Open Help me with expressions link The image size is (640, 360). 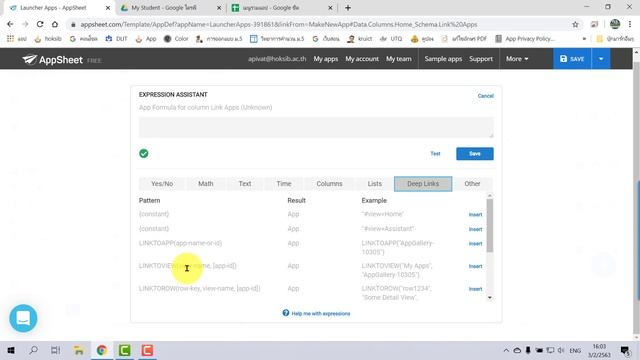coord(320,313)
